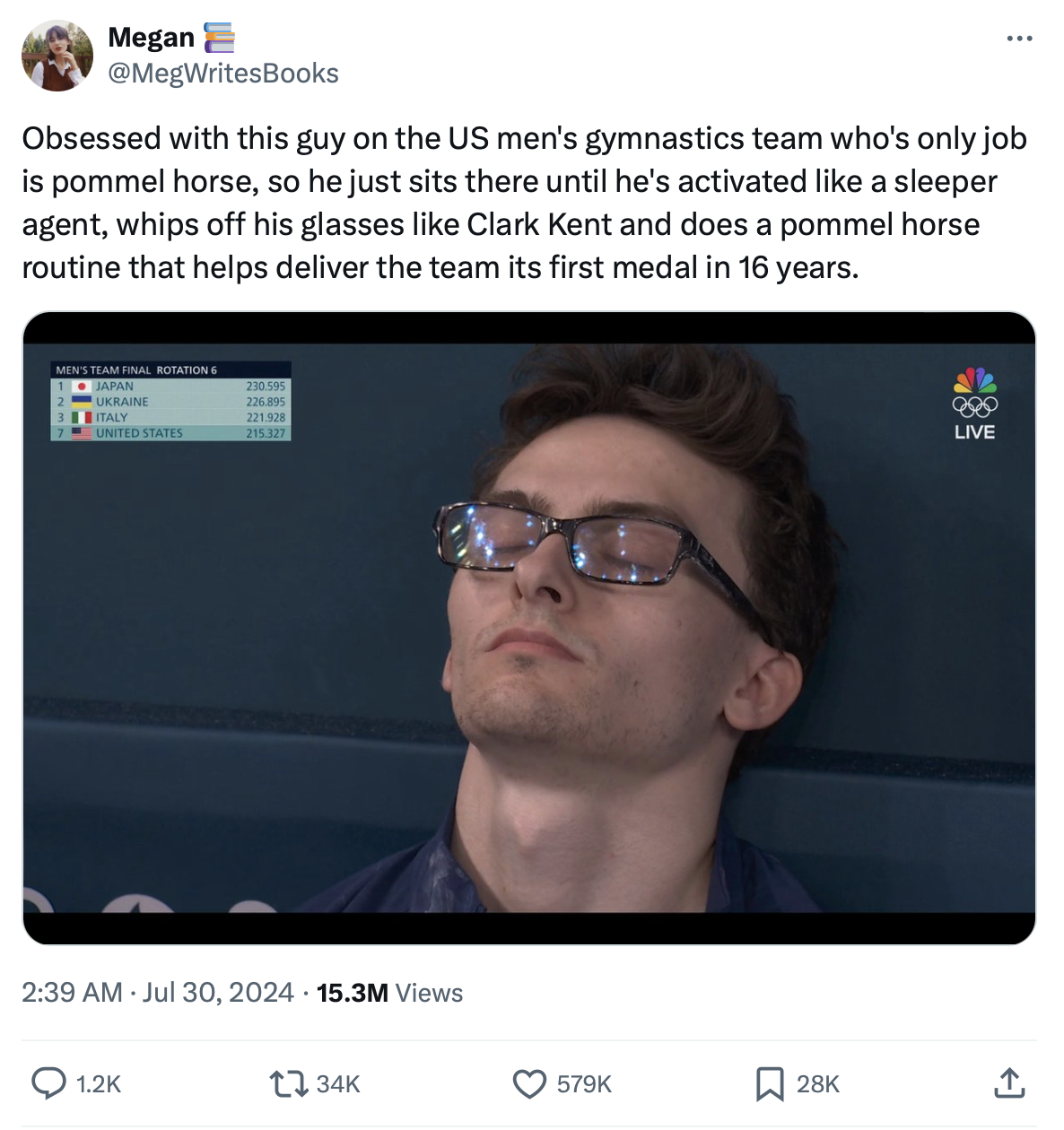Click the Men's Team Final scoreboard overlay
This screenshot has height=1130, width=1064.
point(171,401)
